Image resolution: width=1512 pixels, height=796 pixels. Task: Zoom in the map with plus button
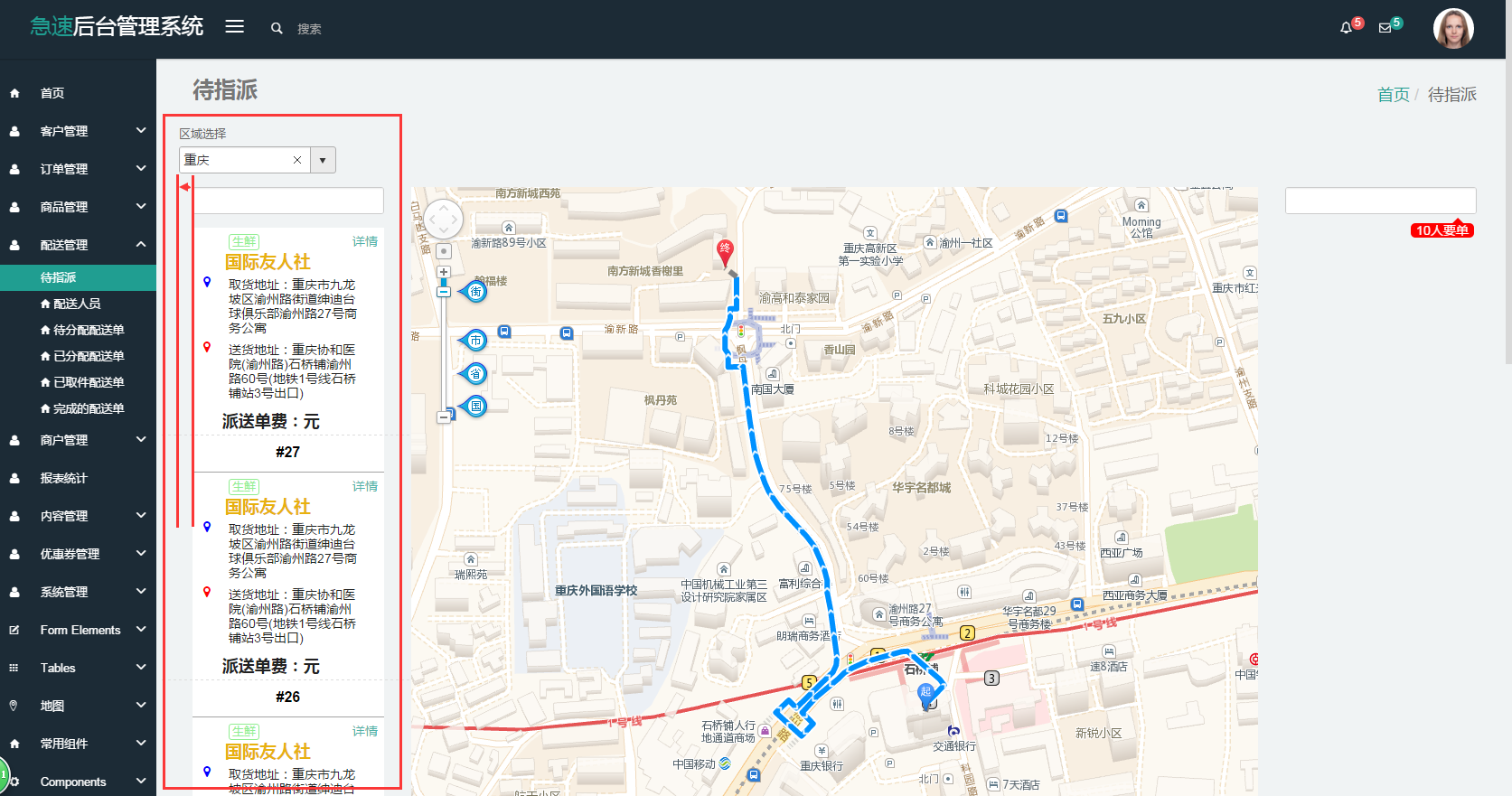(444, 272)
